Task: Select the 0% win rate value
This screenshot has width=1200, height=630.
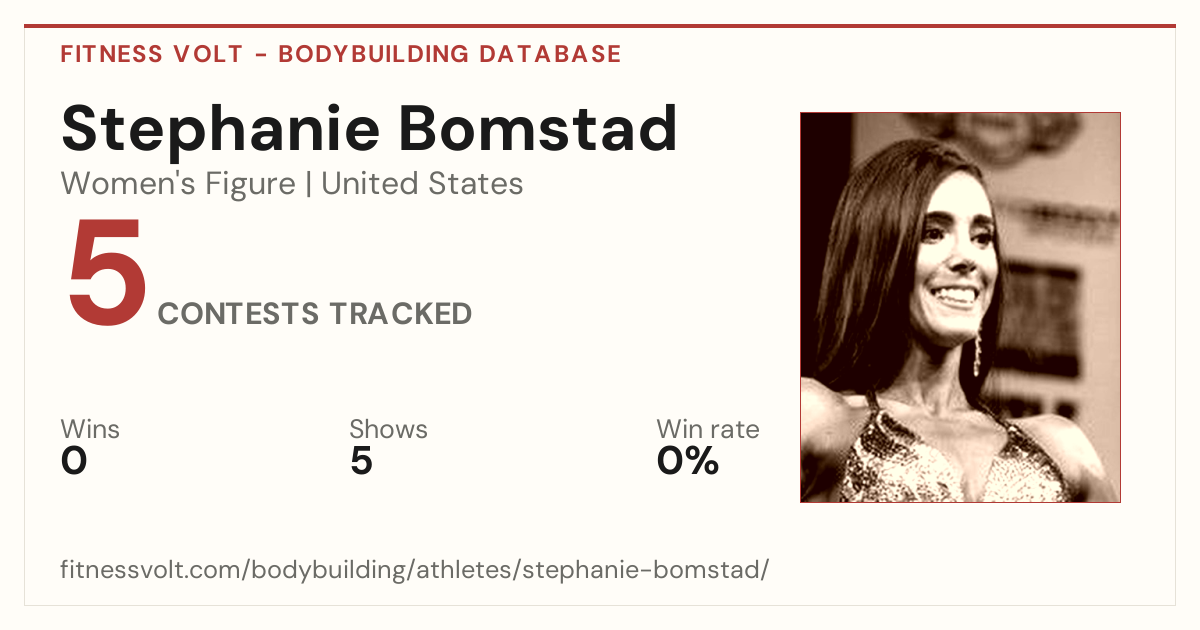Action: [688, 462]
